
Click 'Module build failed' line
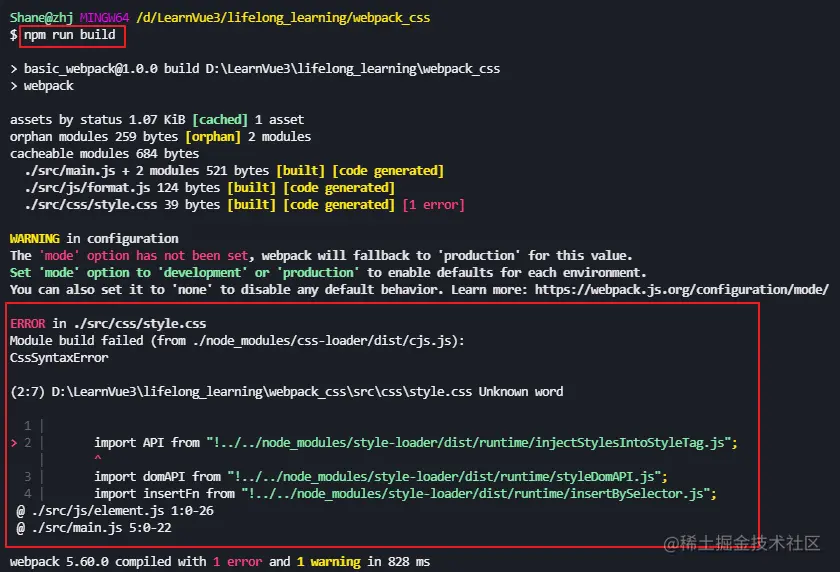pos(237,341)
